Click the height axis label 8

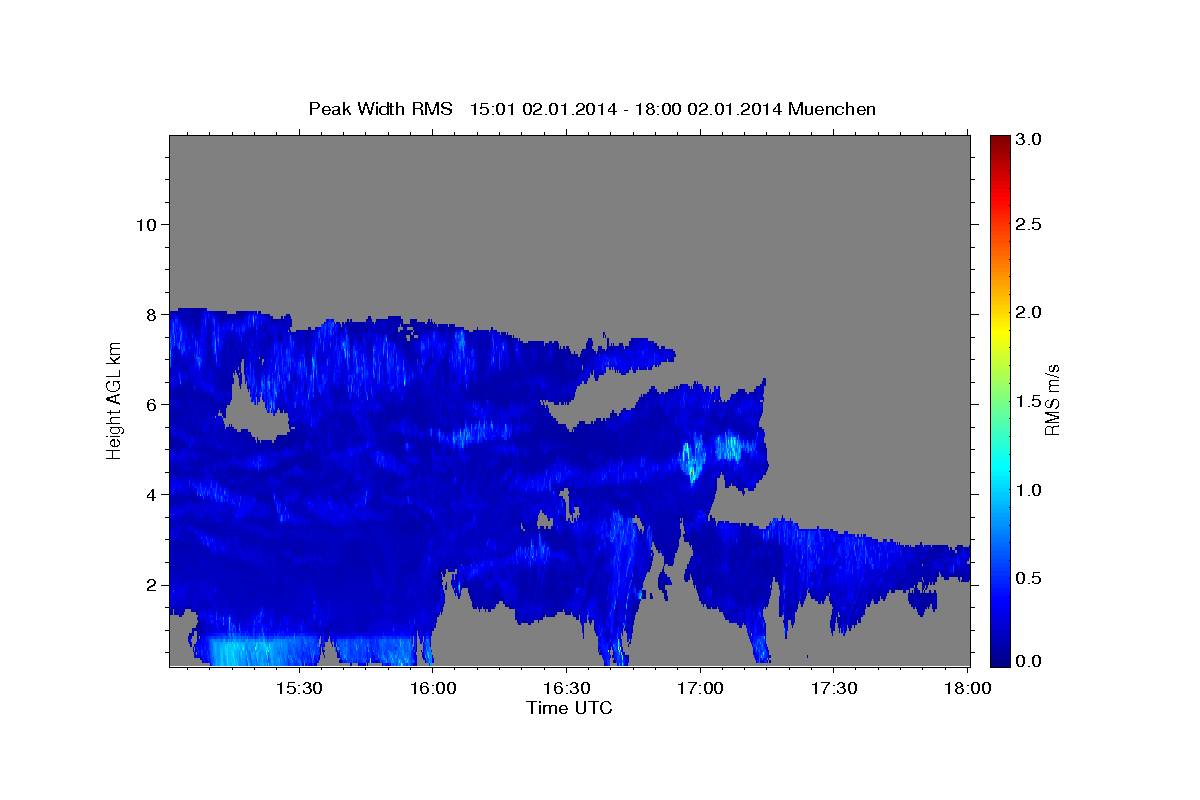pyautogui.click(x=149, y=314)
